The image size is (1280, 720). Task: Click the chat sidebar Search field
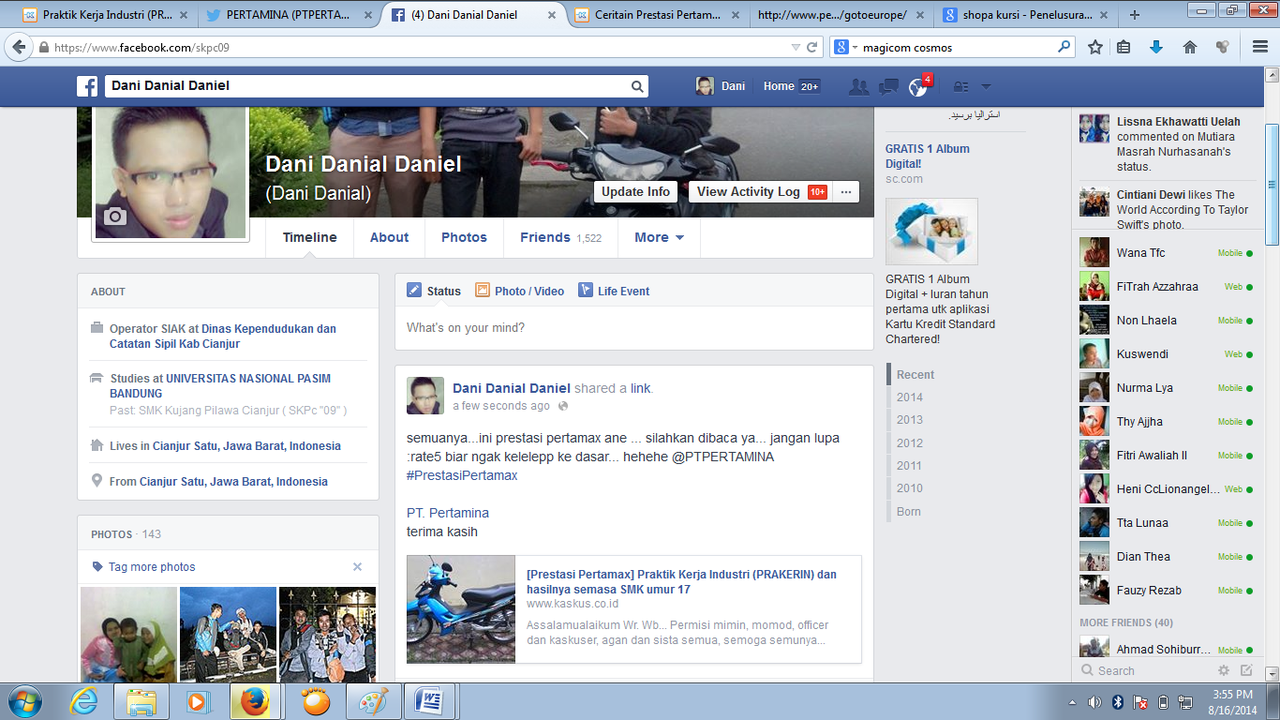point(1145,671)
